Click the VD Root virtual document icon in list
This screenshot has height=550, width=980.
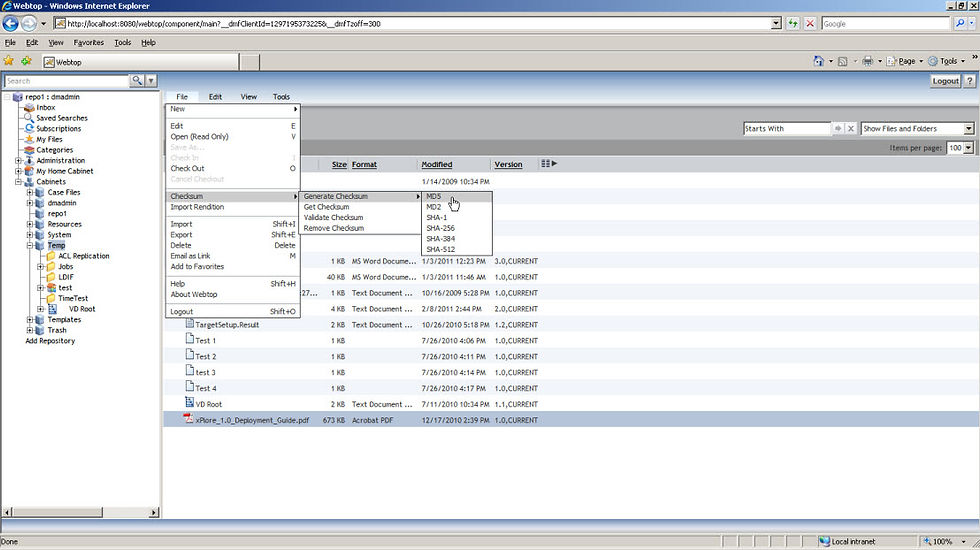click(x=189, y=403)
